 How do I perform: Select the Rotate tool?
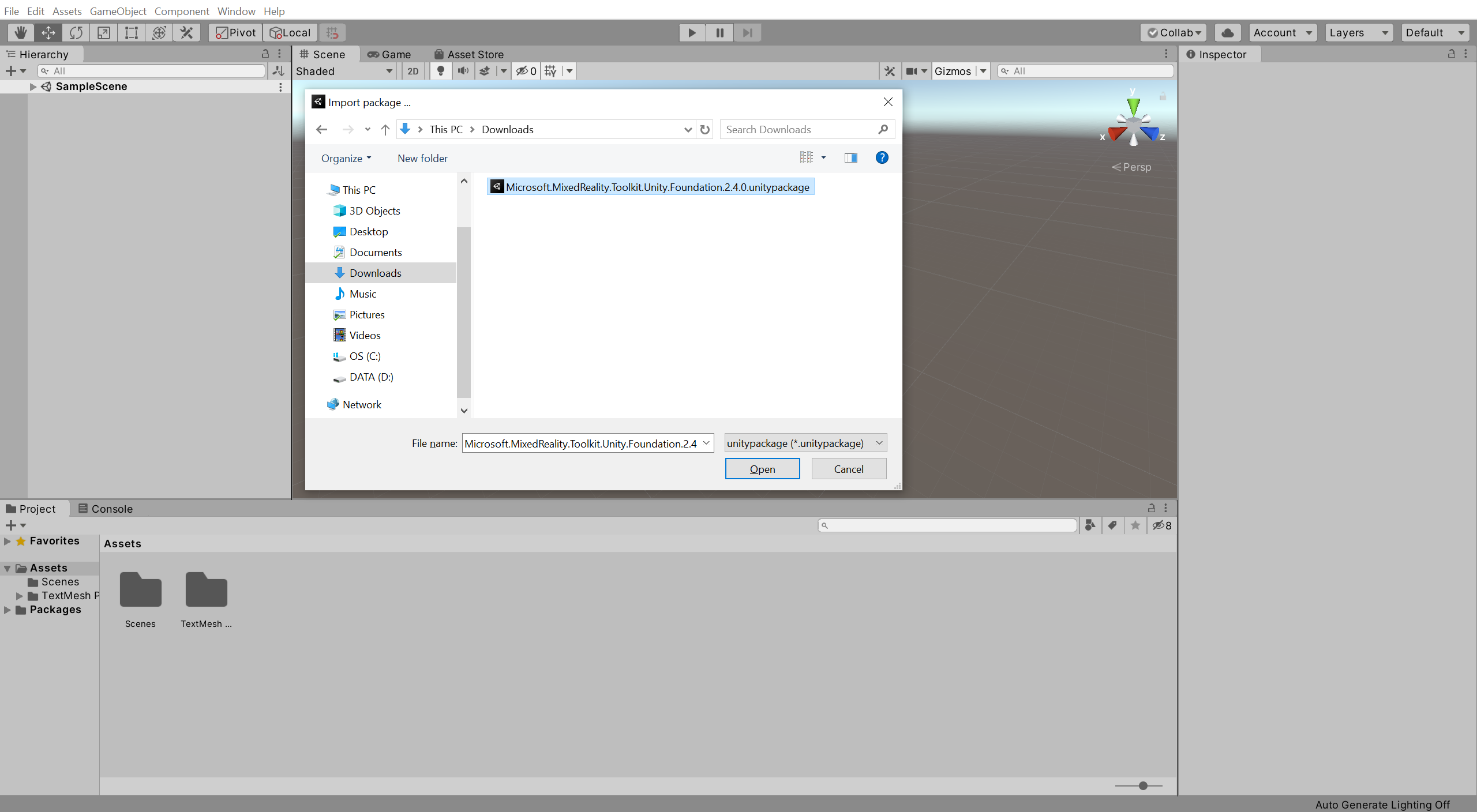pyautogui.click(x=76, y=33)
